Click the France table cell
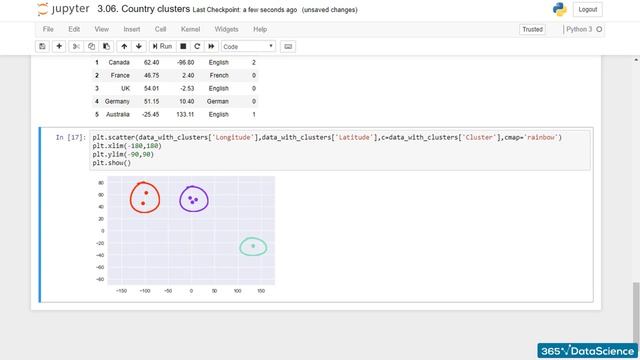Screen dimensions: 640x360 coord(120,76)
